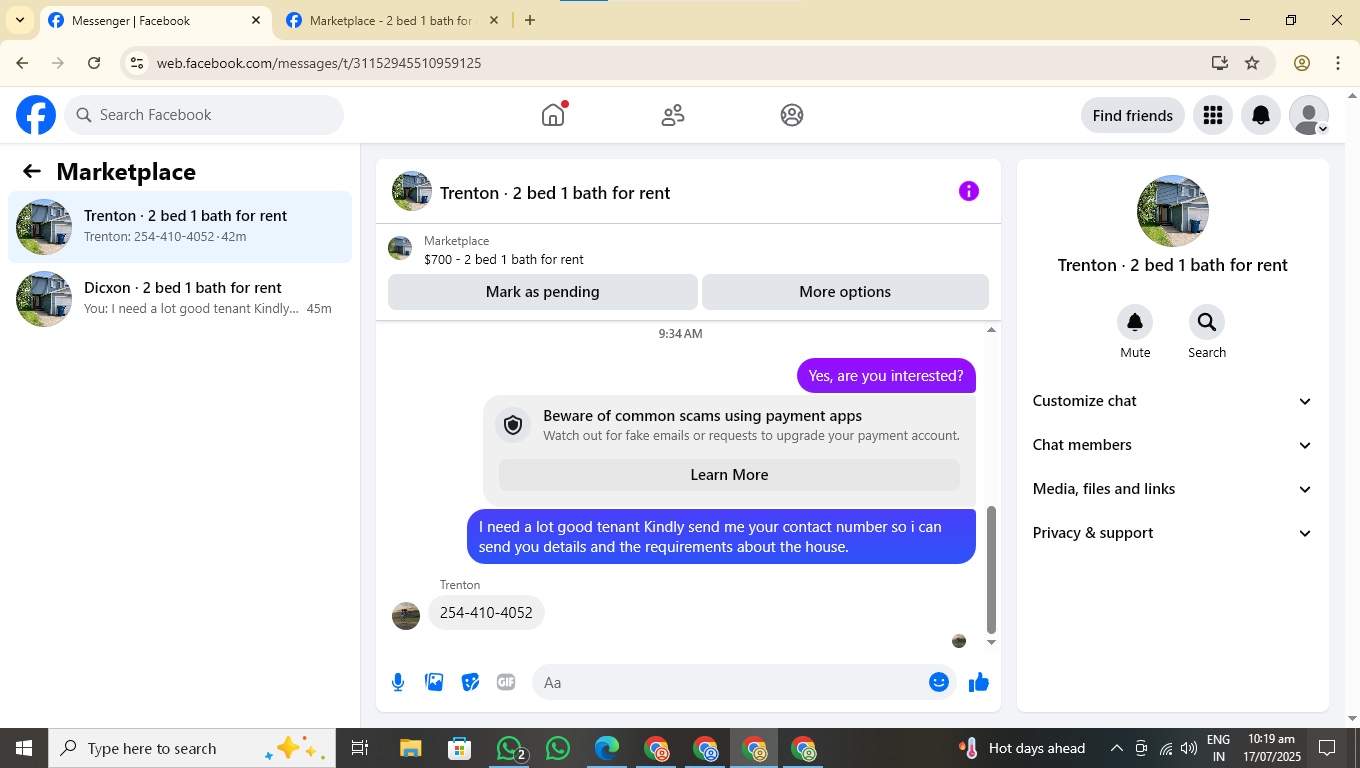Show hidden system tray icons
The width and height of the screenshot is (1360, 768).
pos(1116,748)
